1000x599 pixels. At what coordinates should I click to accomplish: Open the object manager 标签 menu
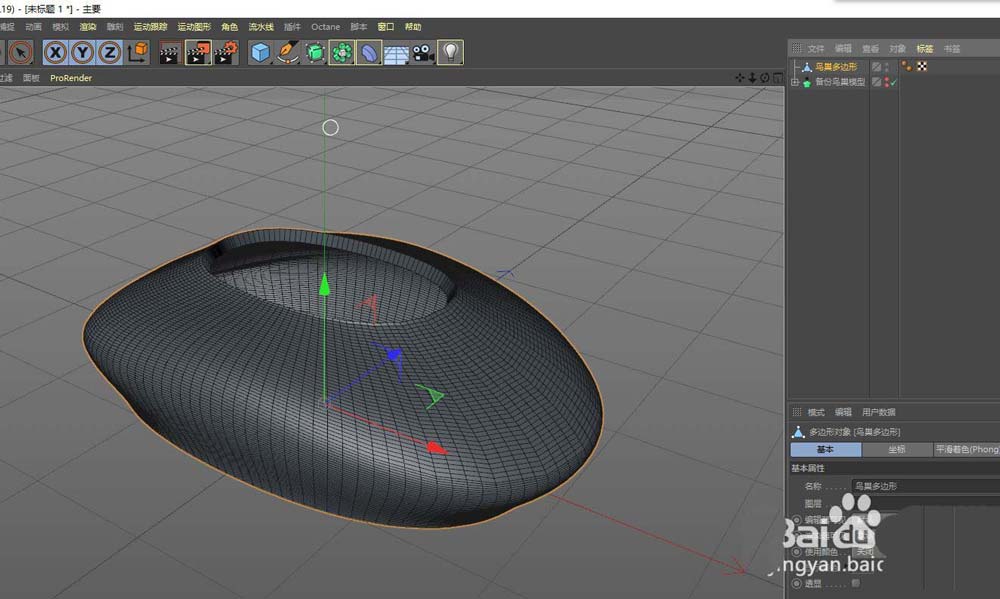point(925,48)
